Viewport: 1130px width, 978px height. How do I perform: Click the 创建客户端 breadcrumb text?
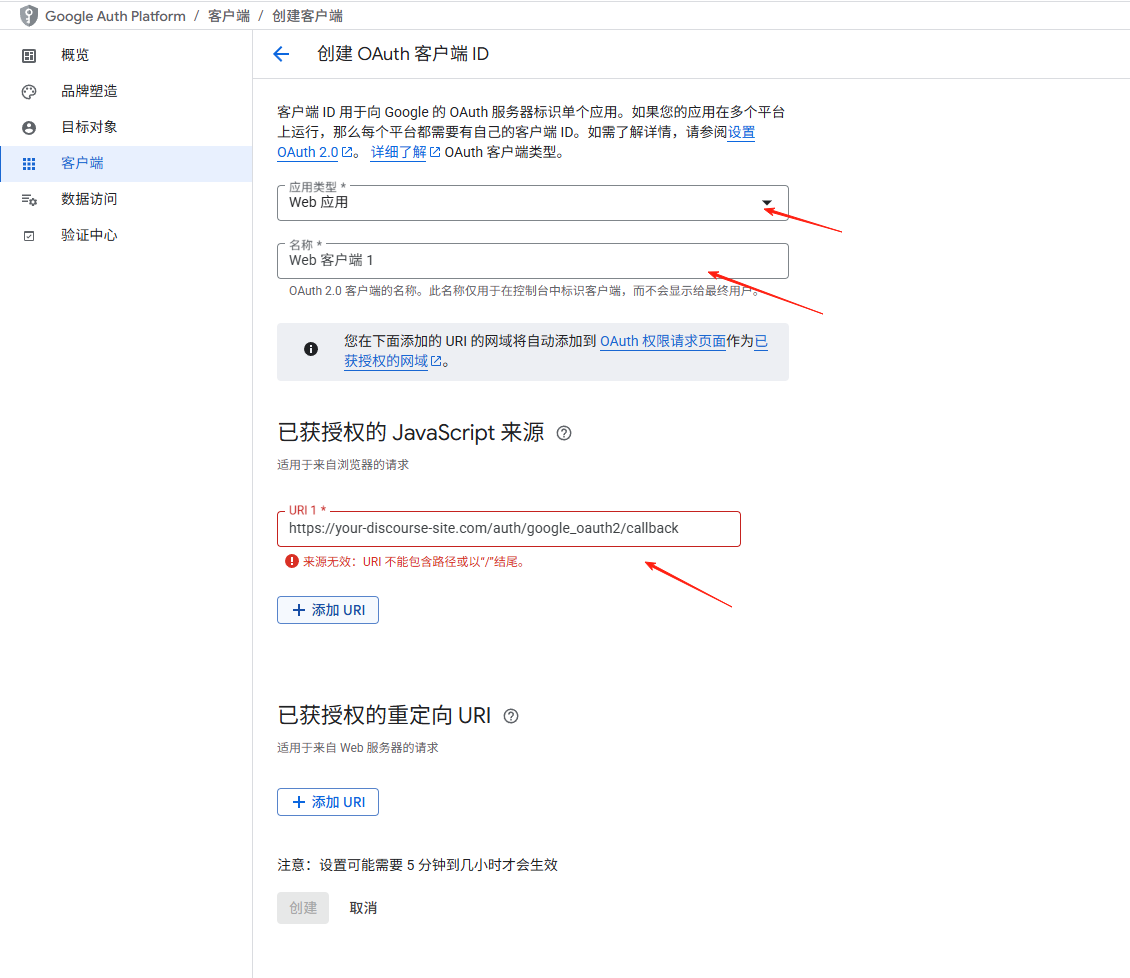pyautogui.click(x=307, y=16)
